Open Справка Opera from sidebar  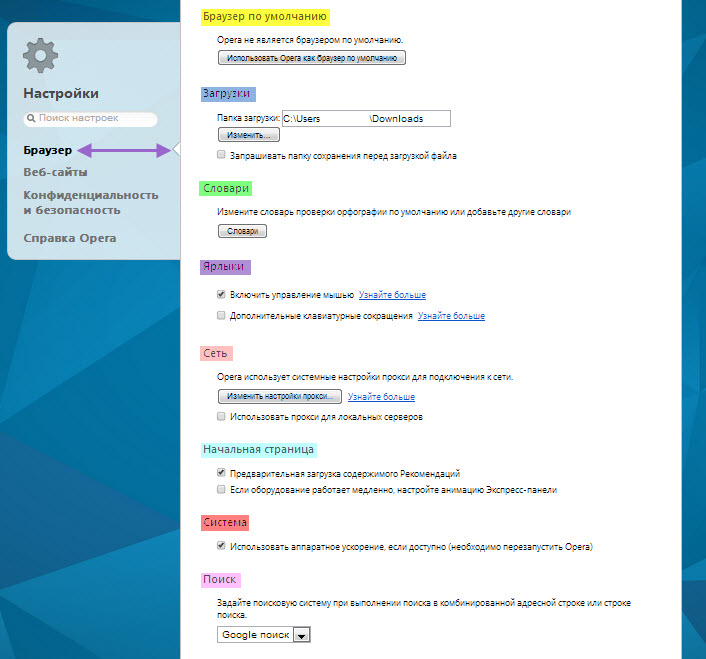(70, 238)
